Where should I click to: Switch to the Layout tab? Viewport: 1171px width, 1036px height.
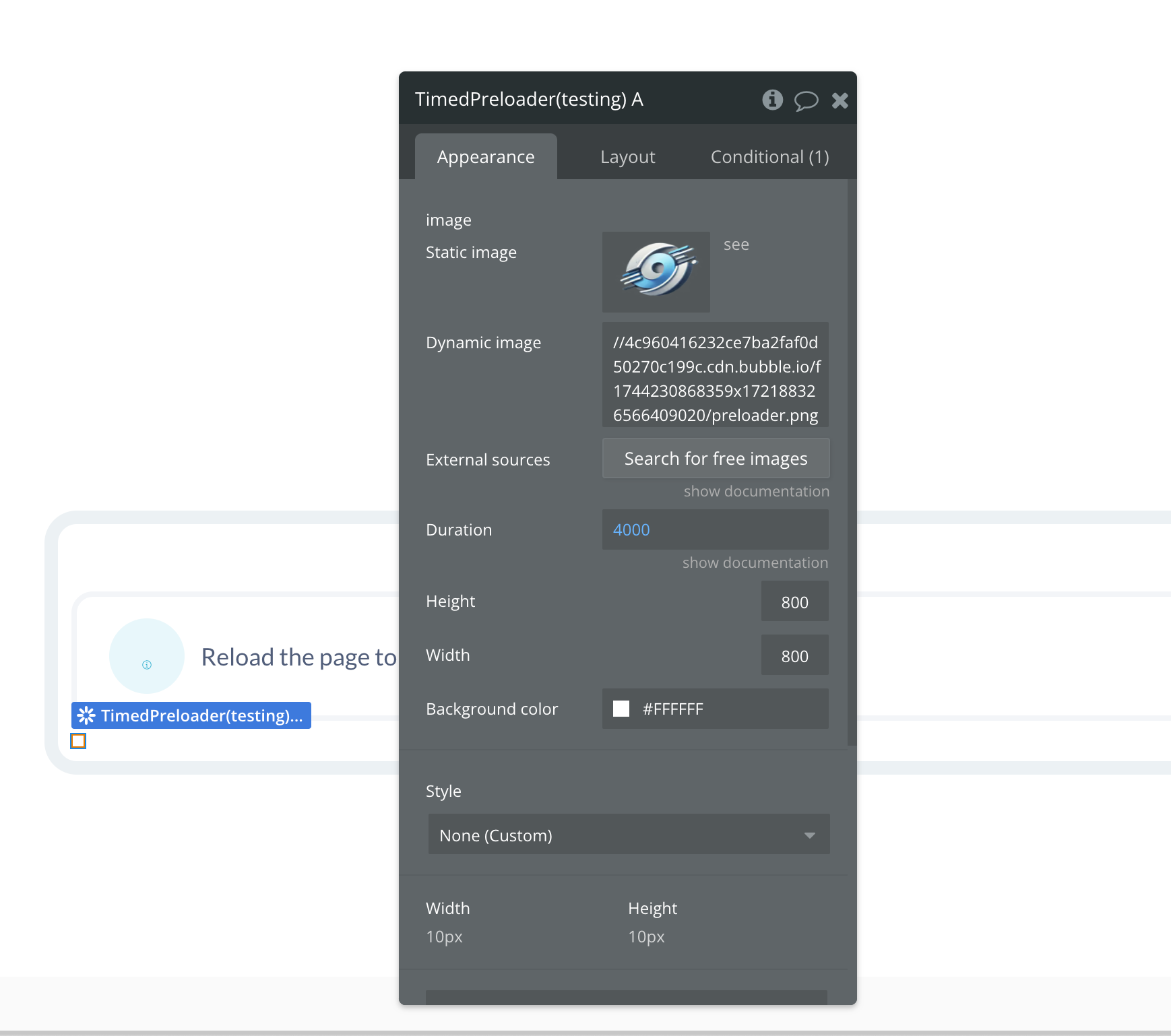[x=627, y=157]
